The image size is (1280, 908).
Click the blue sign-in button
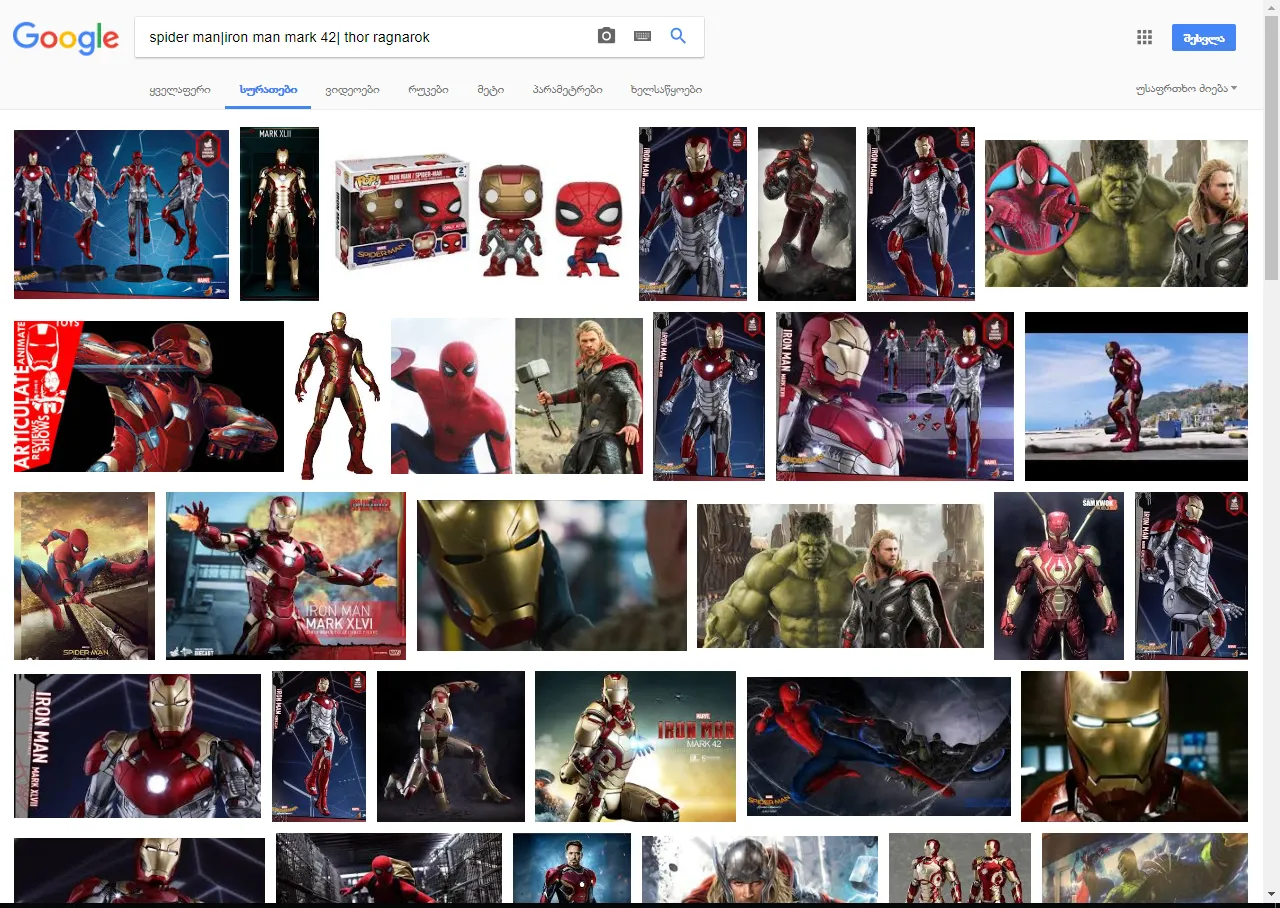coord(1204,37)
